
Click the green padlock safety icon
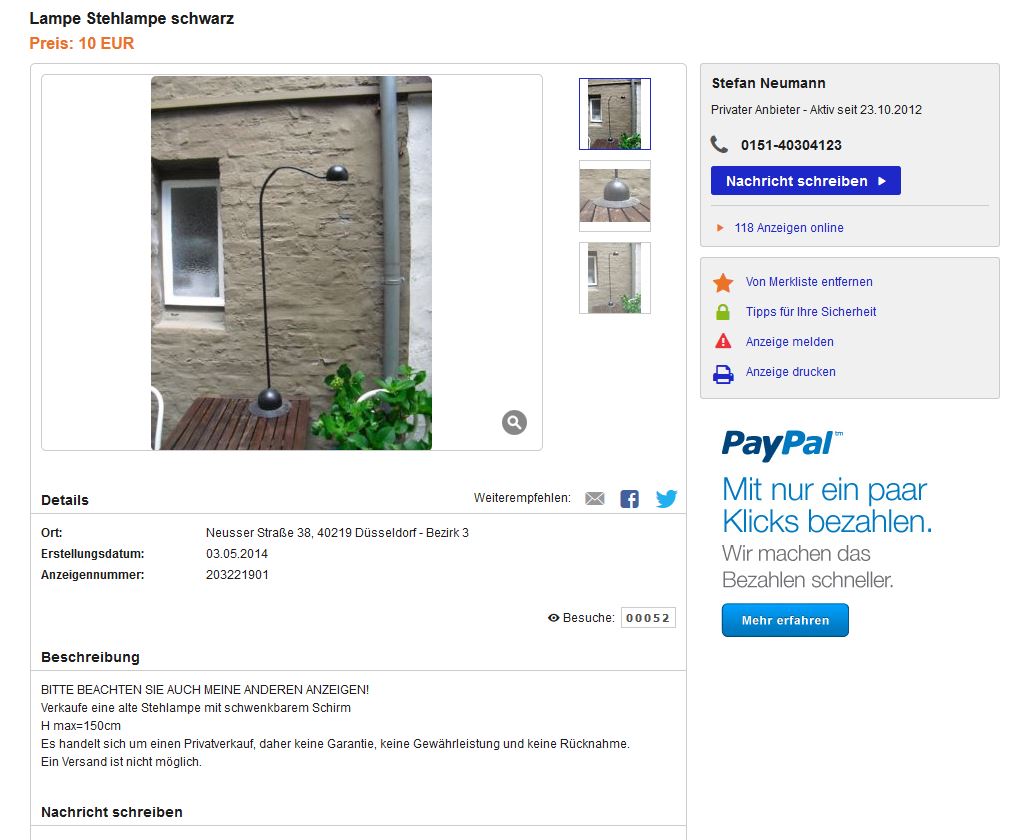pyautogui.click(x=723, y=312)
